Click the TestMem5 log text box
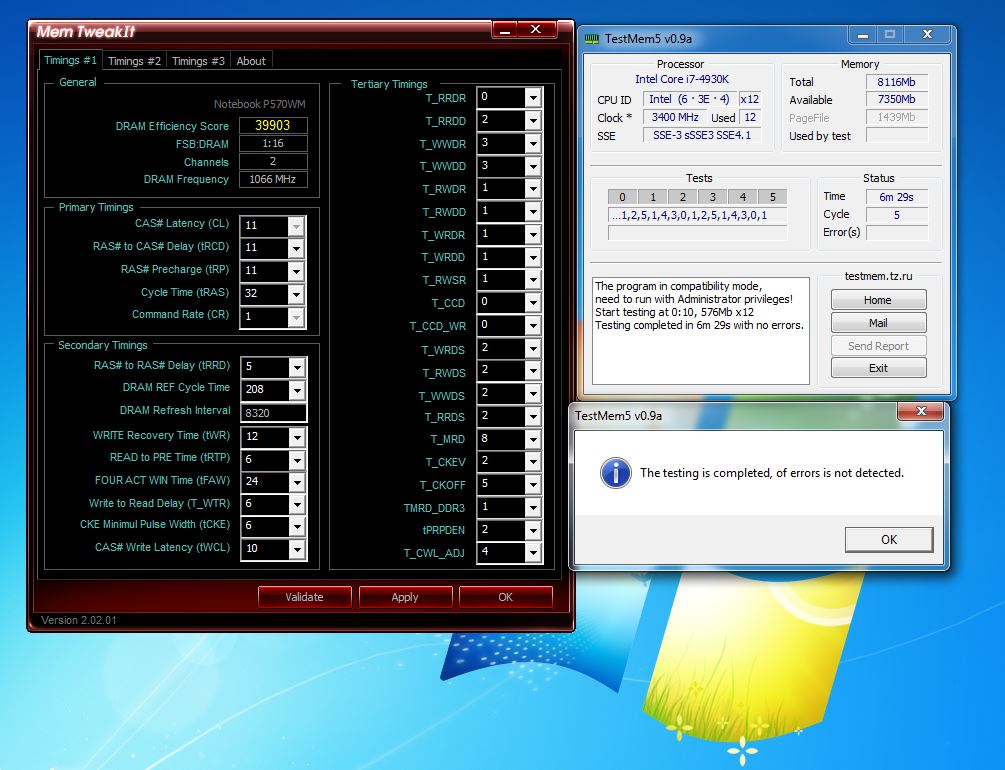 [701, 331]
